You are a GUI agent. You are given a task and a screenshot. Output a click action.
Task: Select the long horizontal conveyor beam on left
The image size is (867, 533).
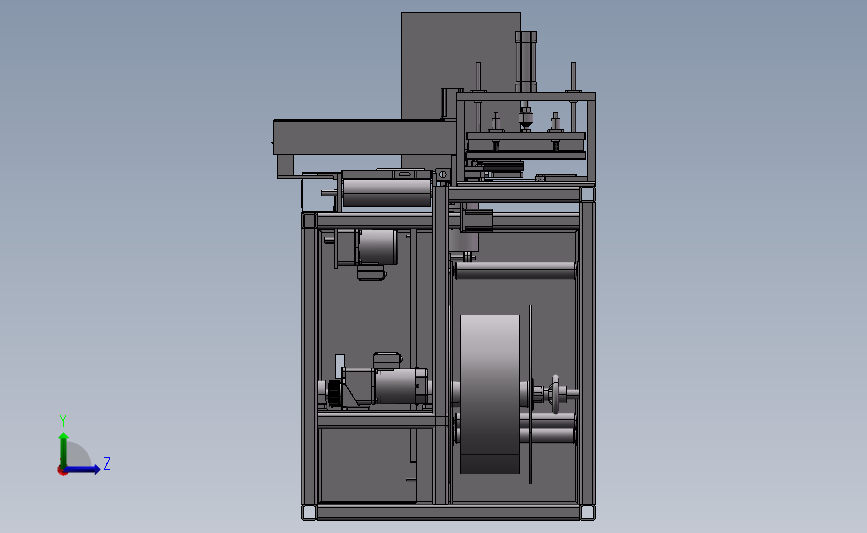click(364, 137)
